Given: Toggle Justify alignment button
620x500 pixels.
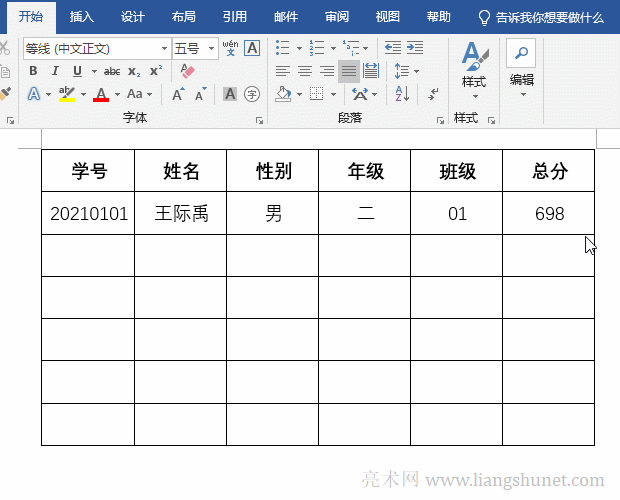Looking at the screenshot, I should (x=349, y=71).
